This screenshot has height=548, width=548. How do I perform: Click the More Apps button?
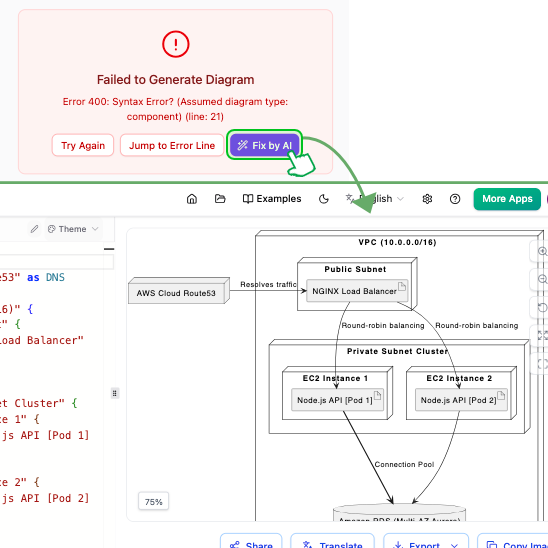(507, 199)
